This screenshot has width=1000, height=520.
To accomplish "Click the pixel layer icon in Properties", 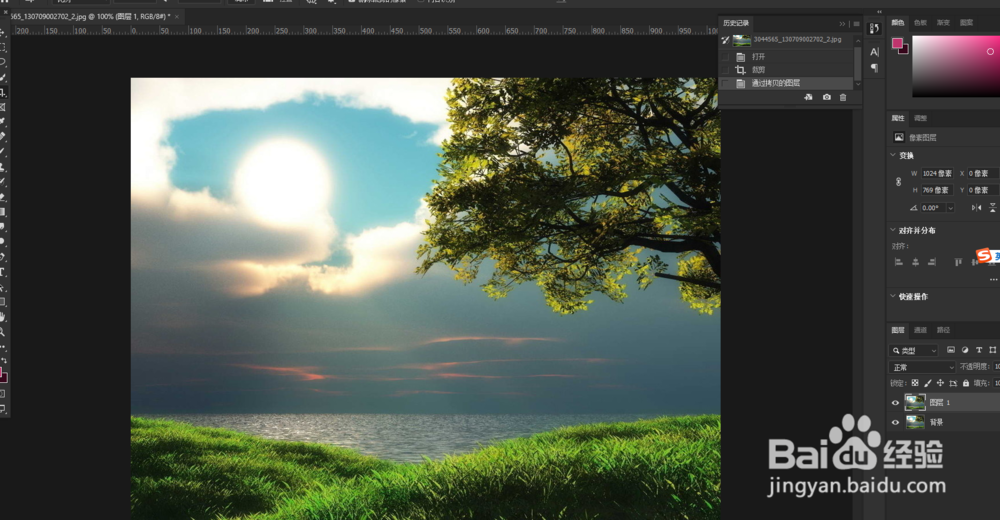I will coord(899,137).
